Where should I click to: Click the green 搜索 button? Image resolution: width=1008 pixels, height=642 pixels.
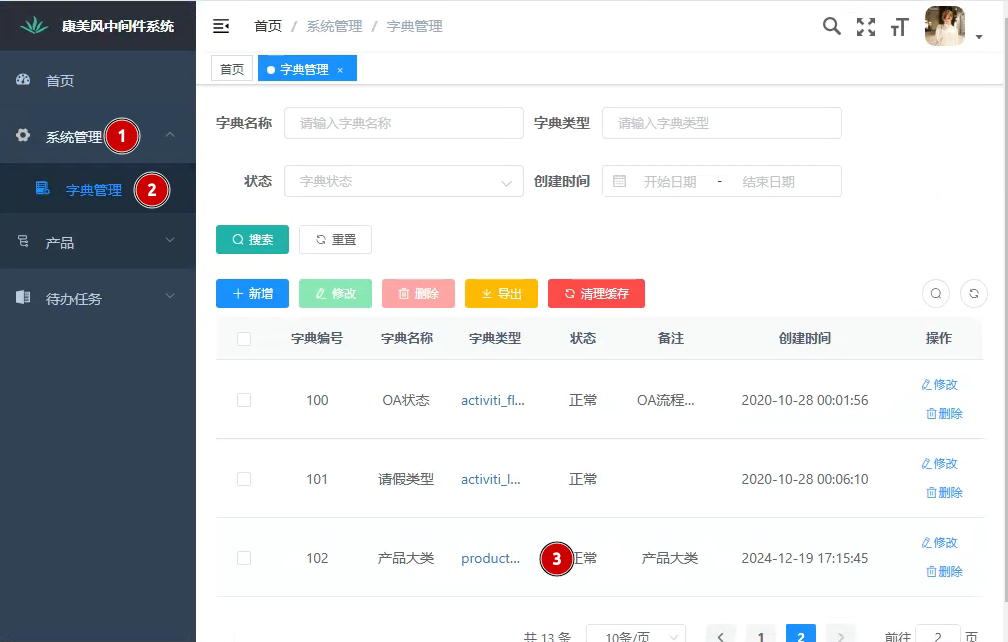pos(252,240)
